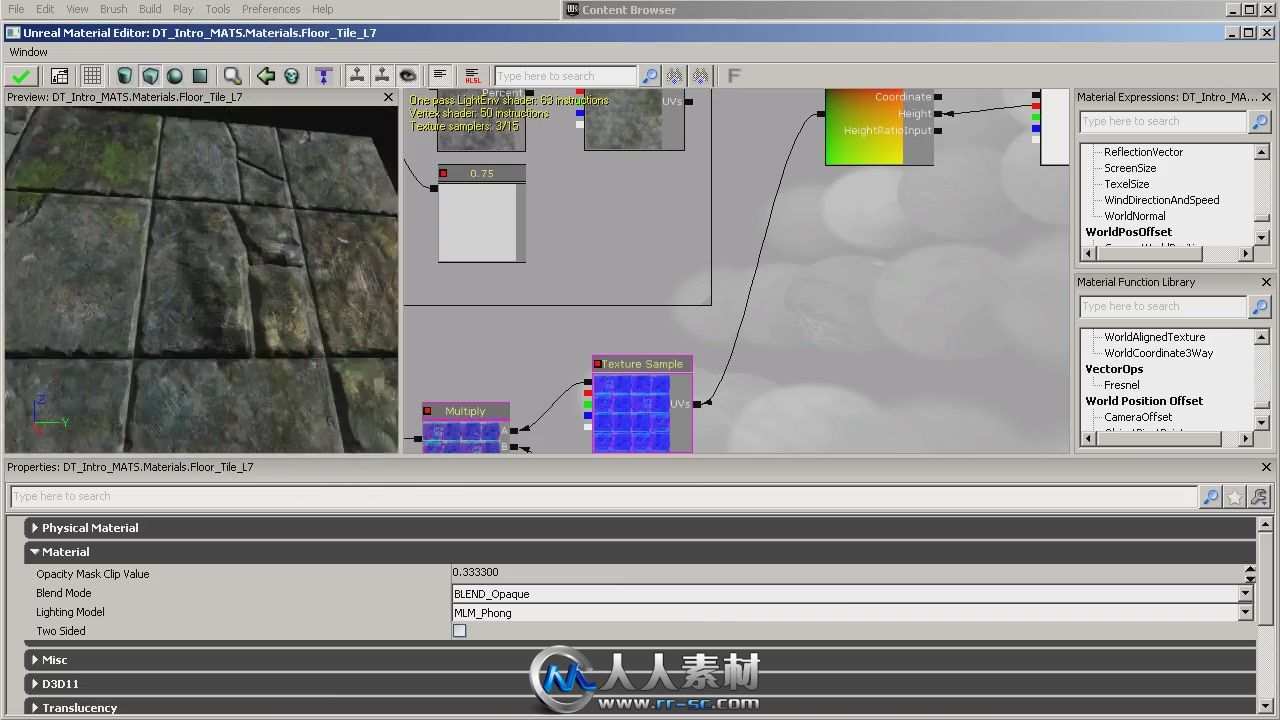Viewport: 1280px width, 720px height.
Task: Close the Properties panel
Action: point(1266,467)
